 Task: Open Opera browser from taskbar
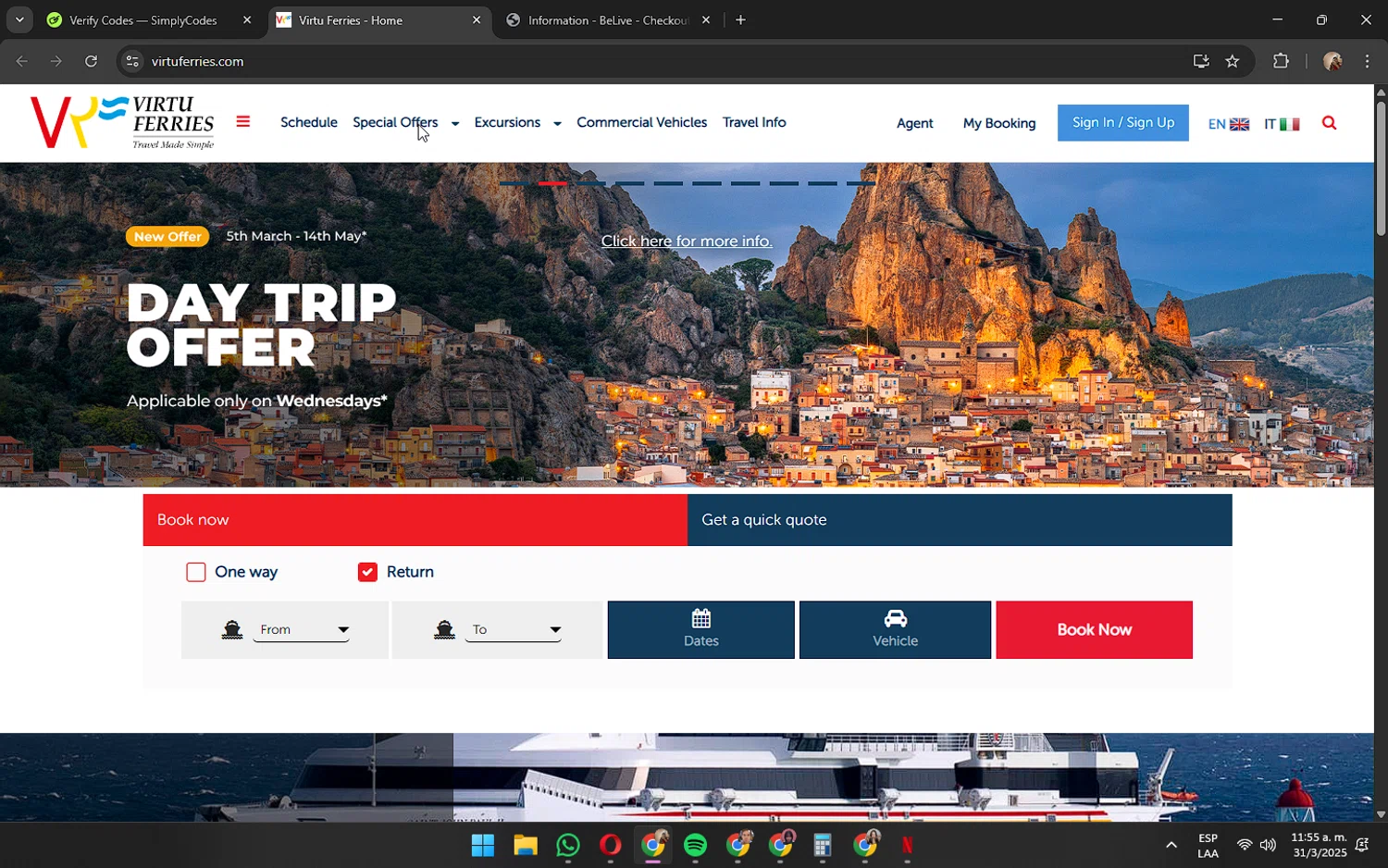click(610, 846)
